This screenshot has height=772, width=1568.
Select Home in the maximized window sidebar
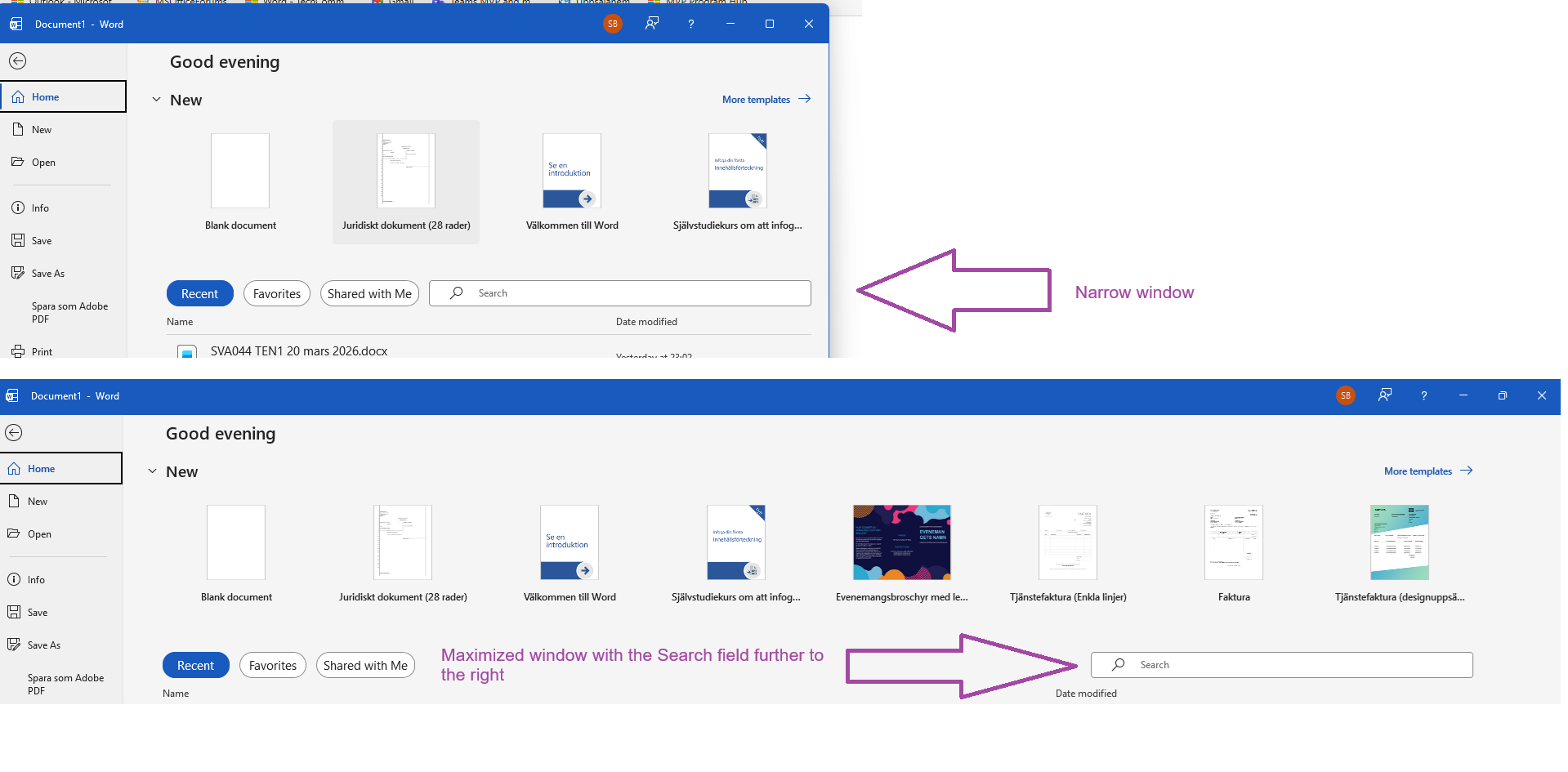pyautogui.click(x=61, y=468)
